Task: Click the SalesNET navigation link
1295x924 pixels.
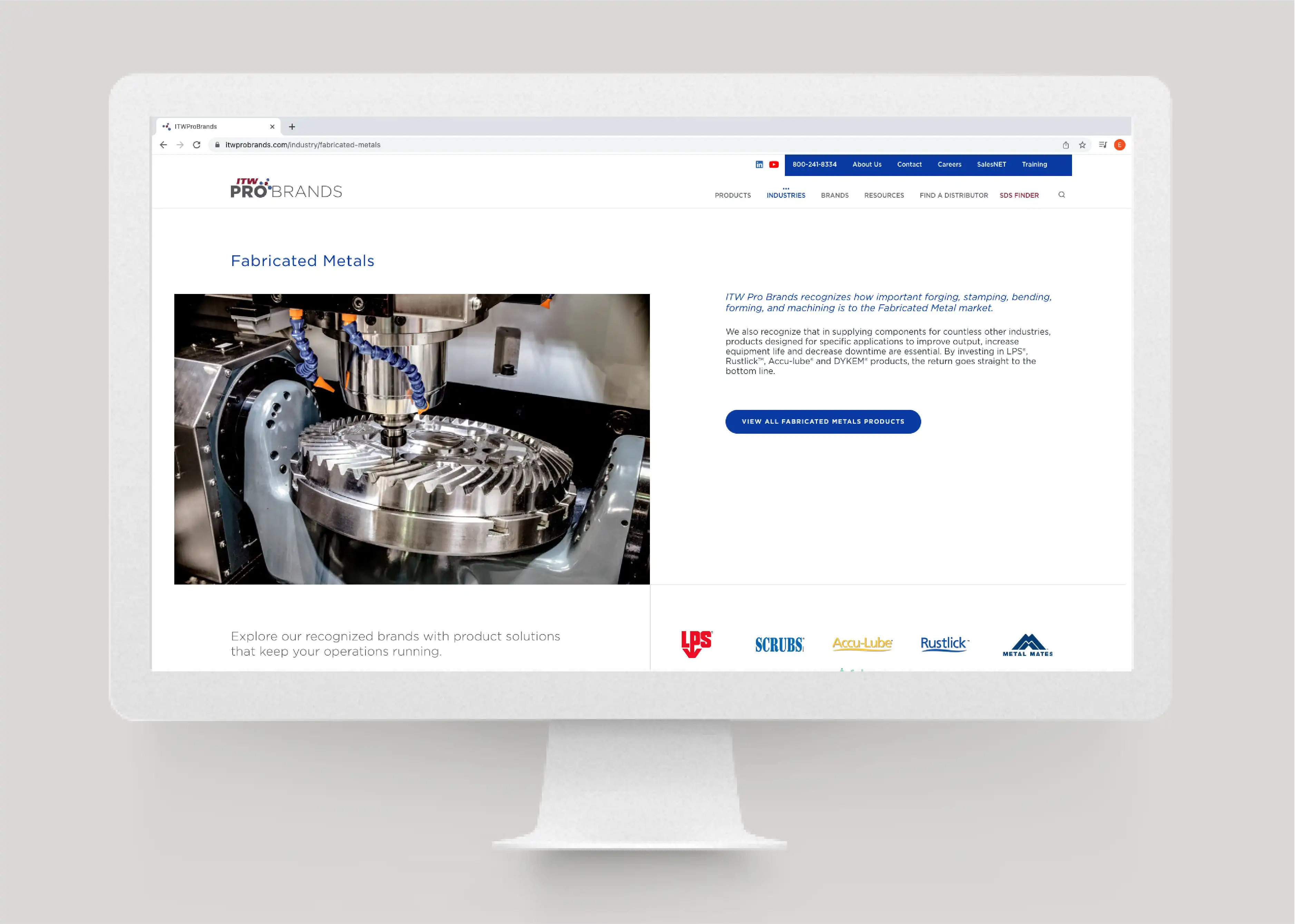Action: [991, 164]
